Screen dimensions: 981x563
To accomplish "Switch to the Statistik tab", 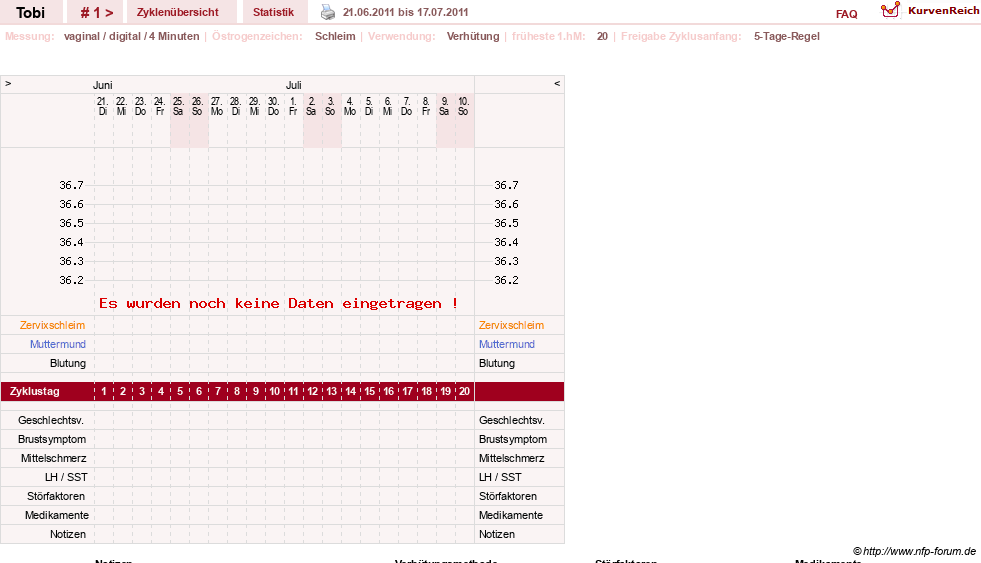I will 273,12.
